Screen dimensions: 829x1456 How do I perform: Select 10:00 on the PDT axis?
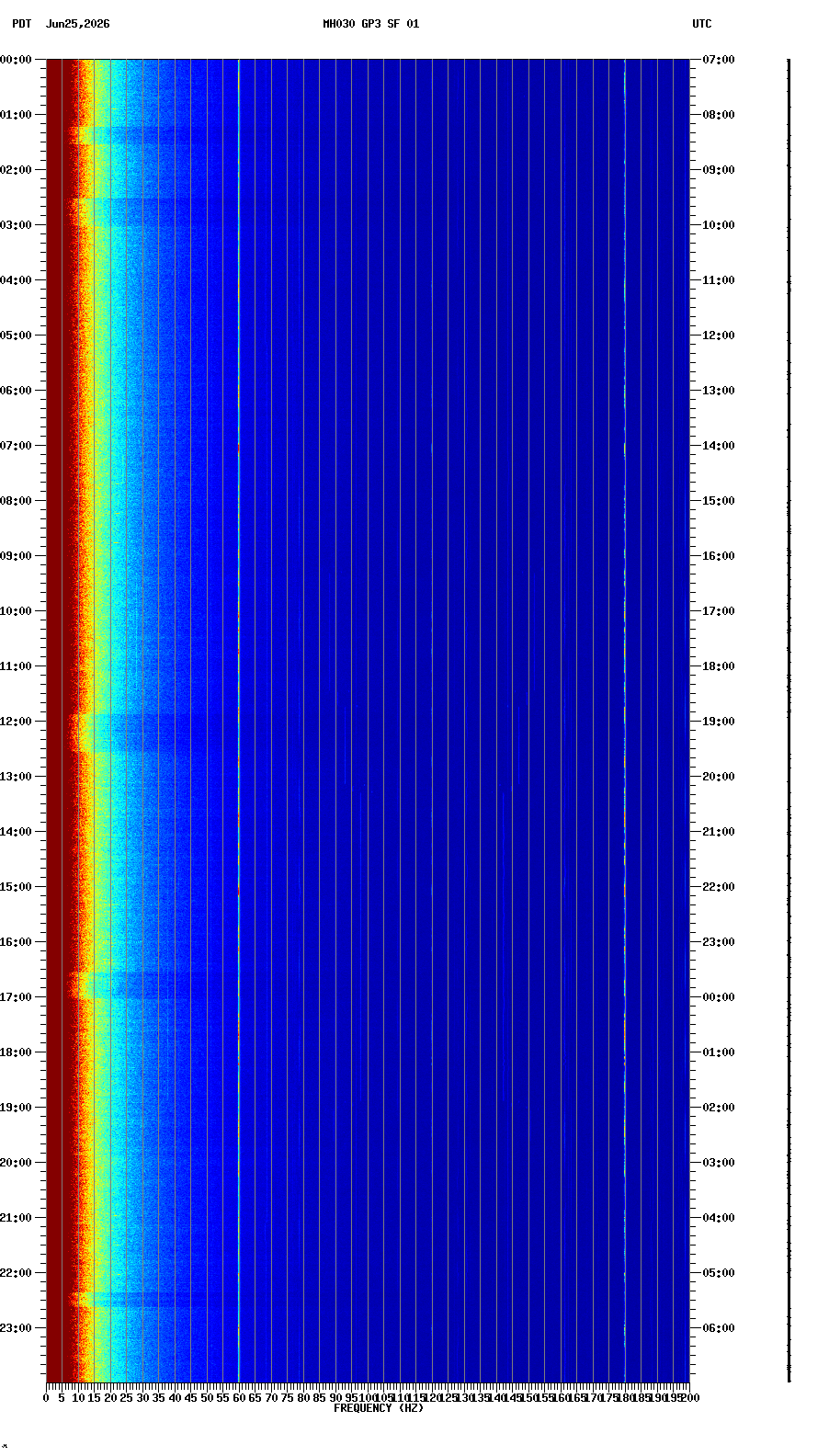[16, 611]
